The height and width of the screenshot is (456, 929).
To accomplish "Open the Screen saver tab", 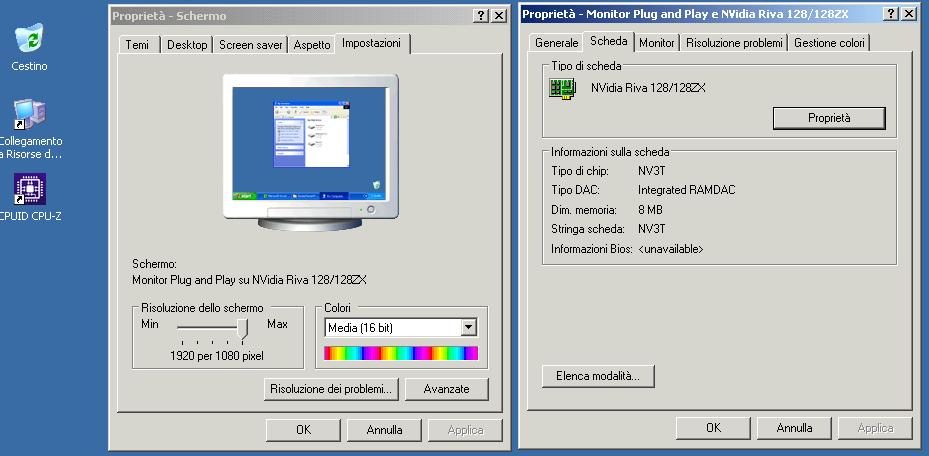I will (251, 45).
